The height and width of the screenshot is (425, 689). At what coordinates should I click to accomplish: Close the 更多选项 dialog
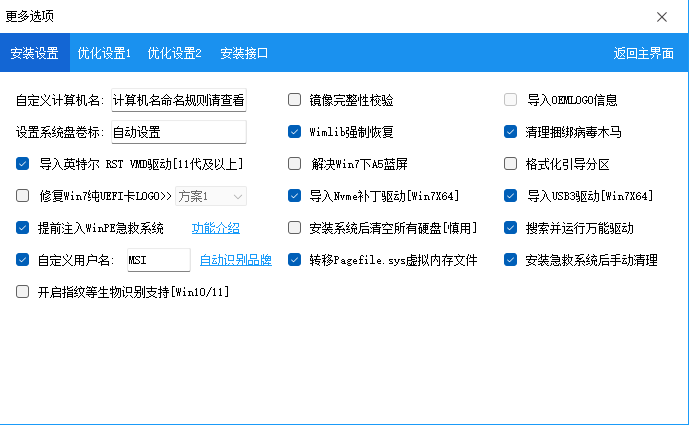(x=662, y=17)
